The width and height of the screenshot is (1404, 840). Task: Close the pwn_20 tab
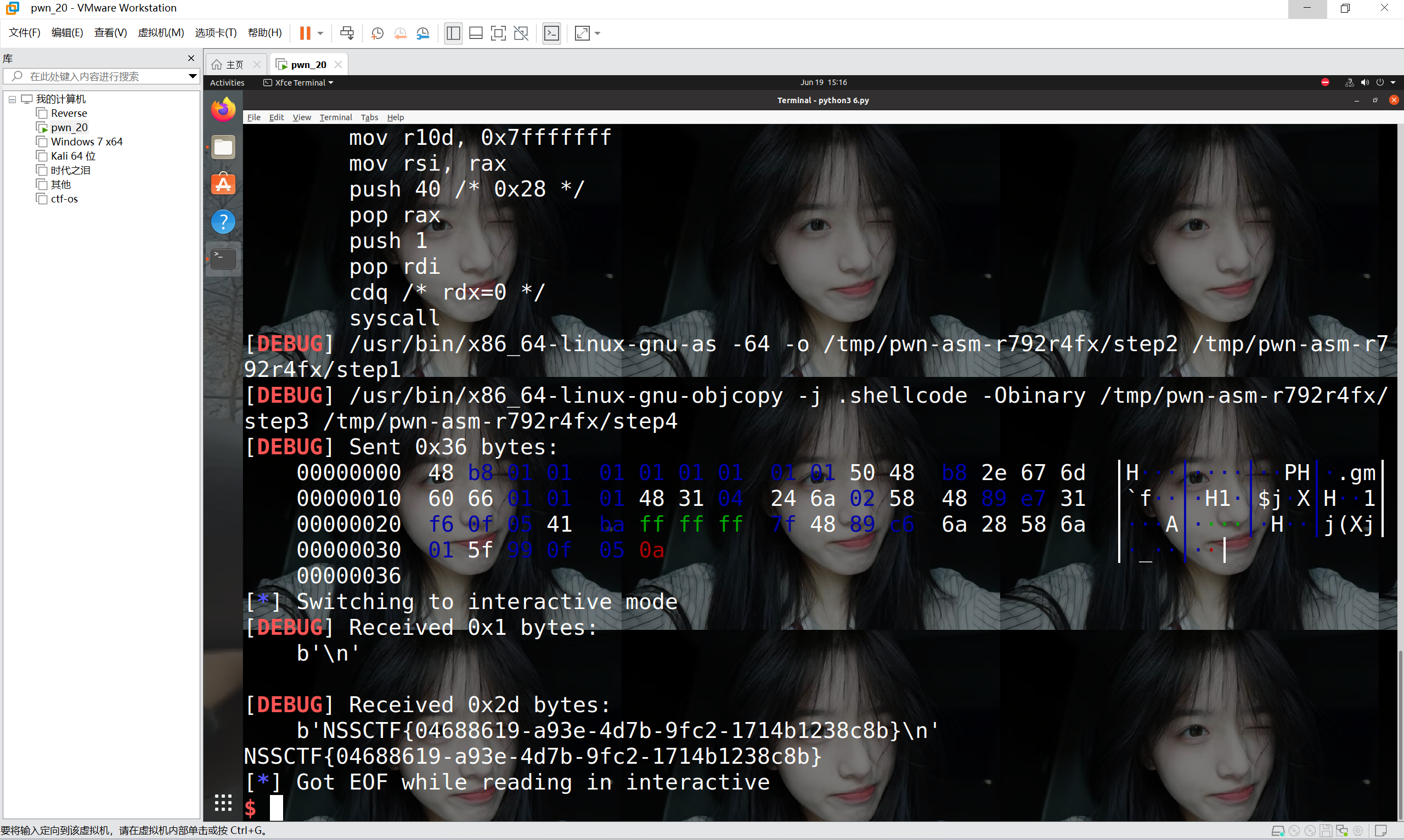click(x=338, y=65)
